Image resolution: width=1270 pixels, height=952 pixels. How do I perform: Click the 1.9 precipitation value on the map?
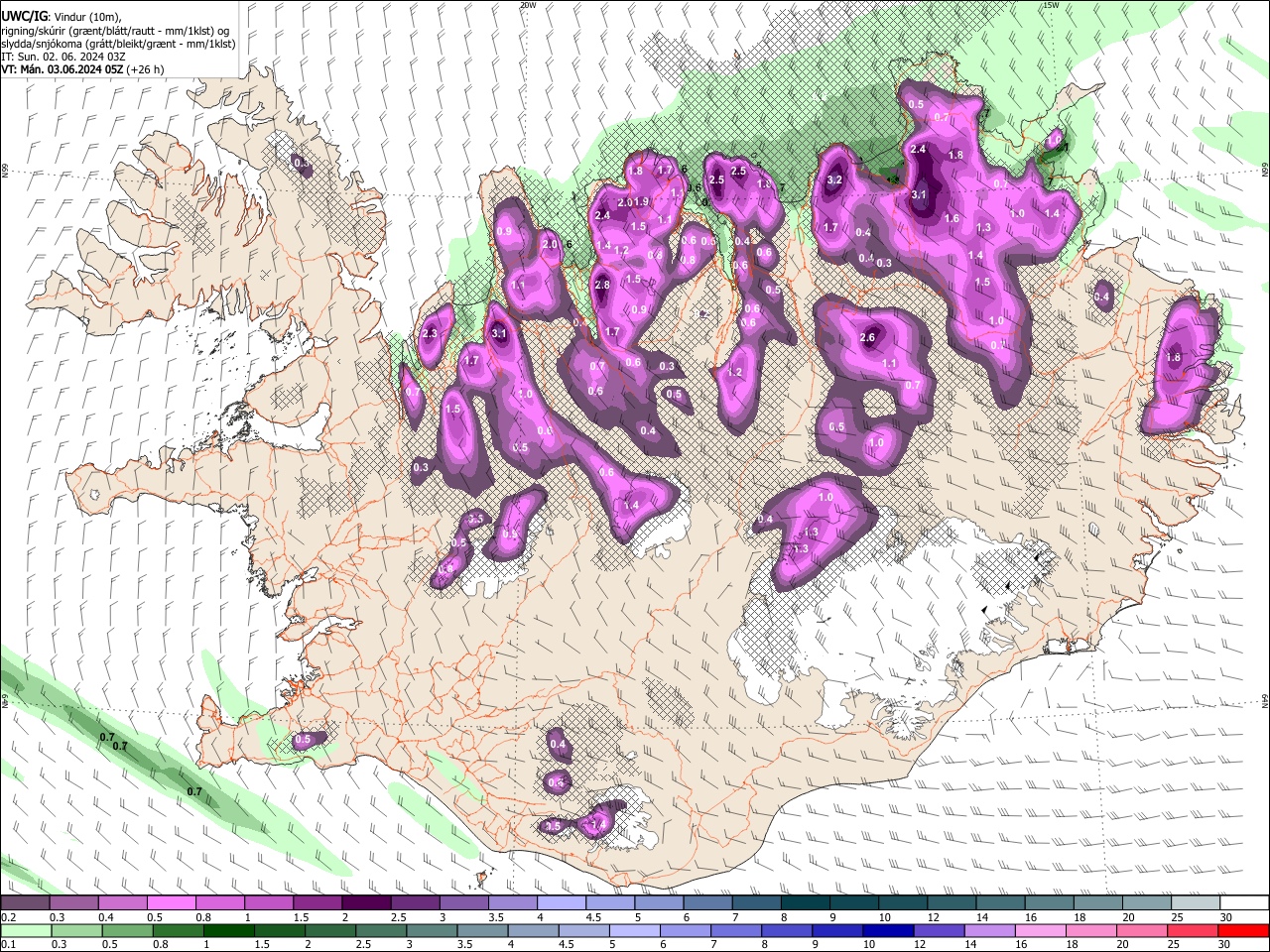pyautogui.click(x=641, y=201)
